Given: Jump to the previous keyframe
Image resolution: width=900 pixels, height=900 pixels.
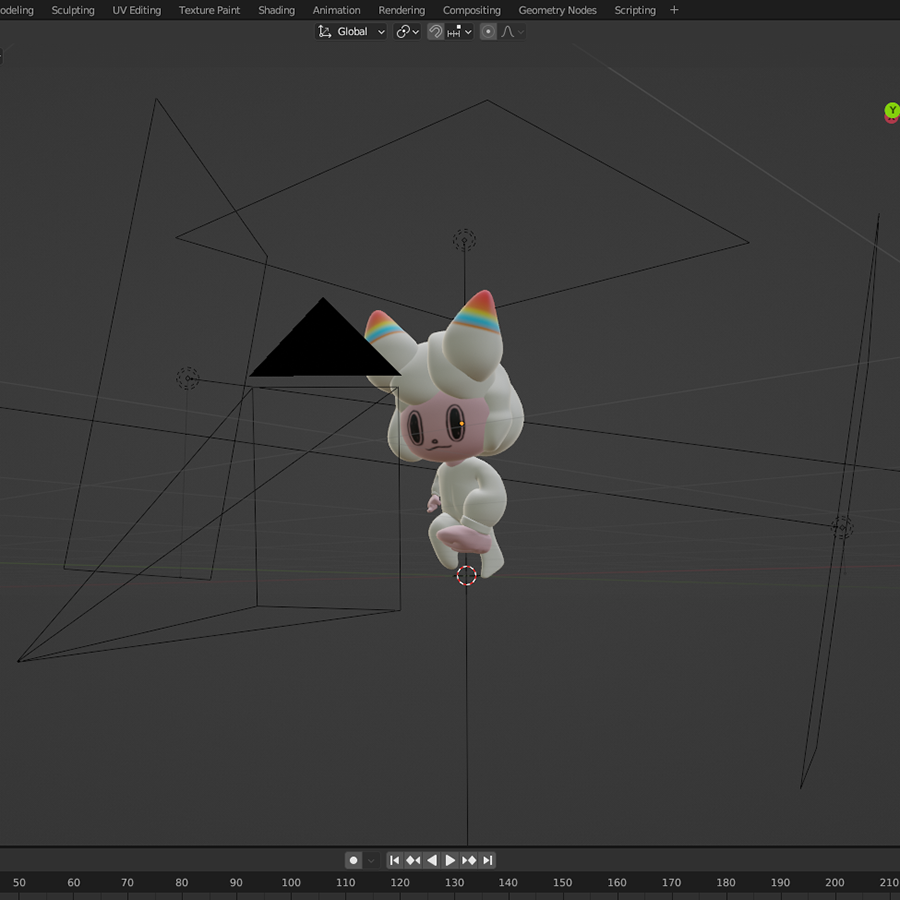Looking at the screenshot, I should [413, 860].
